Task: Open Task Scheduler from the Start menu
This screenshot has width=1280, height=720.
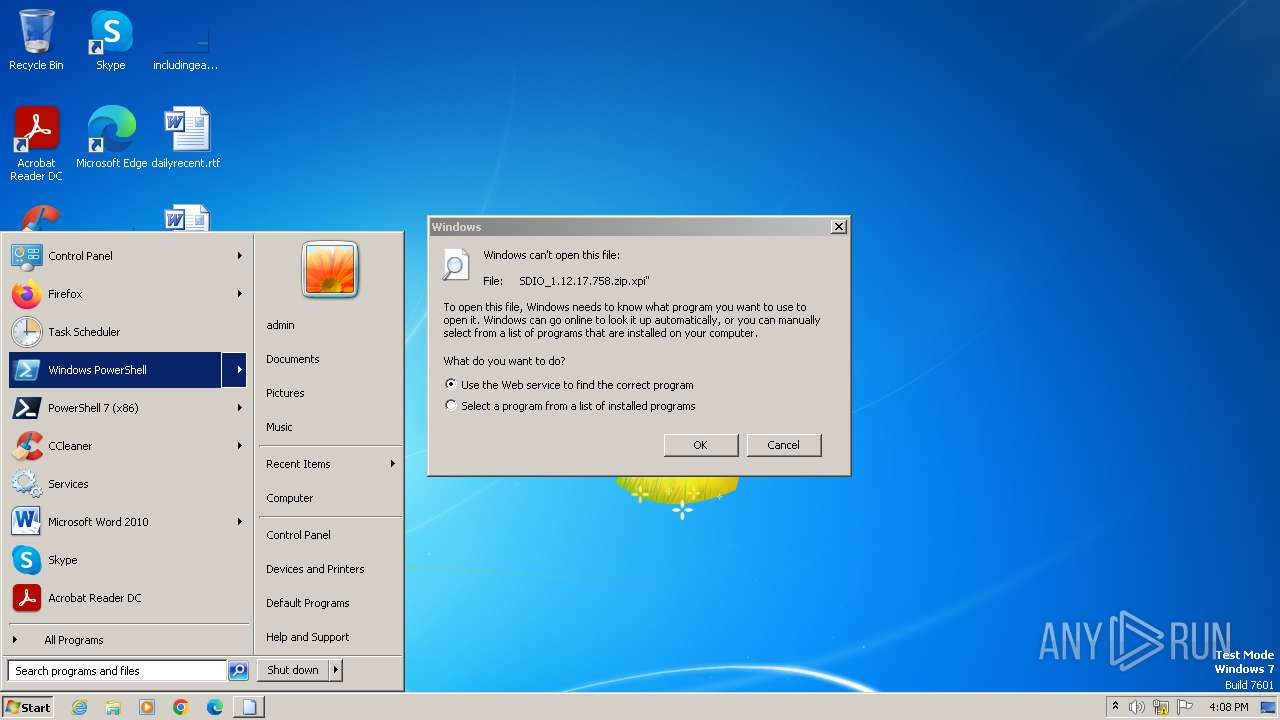Action: pyautogui.click(x=128, y=332)
